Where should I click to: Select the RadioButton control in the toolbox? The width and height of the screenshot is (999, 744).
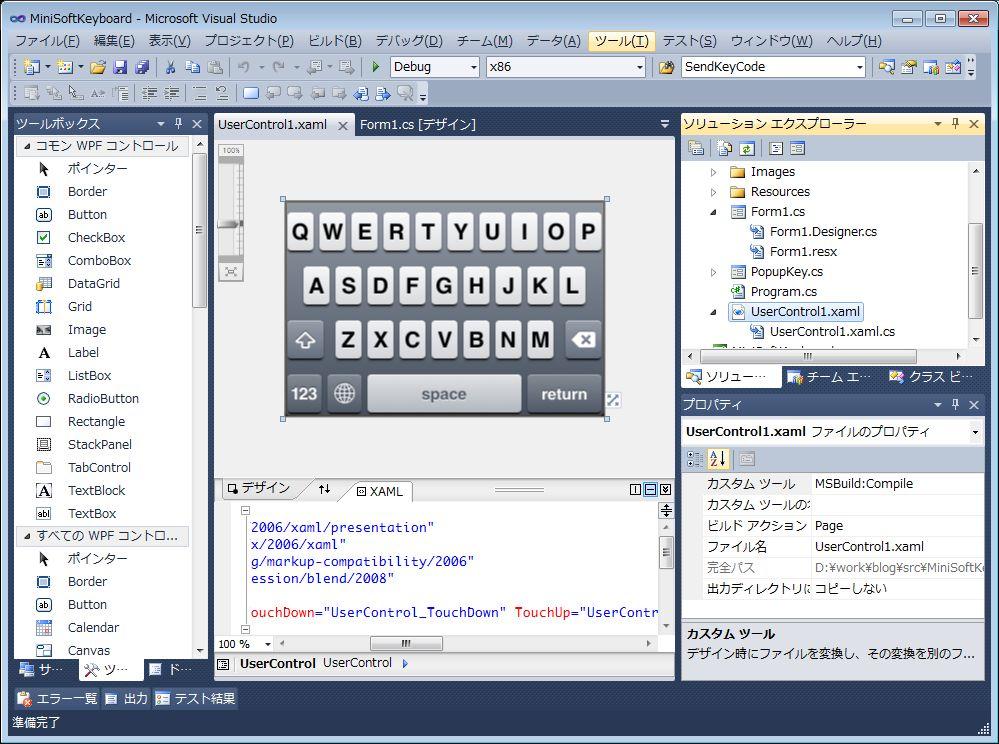(x=103, y=398)
